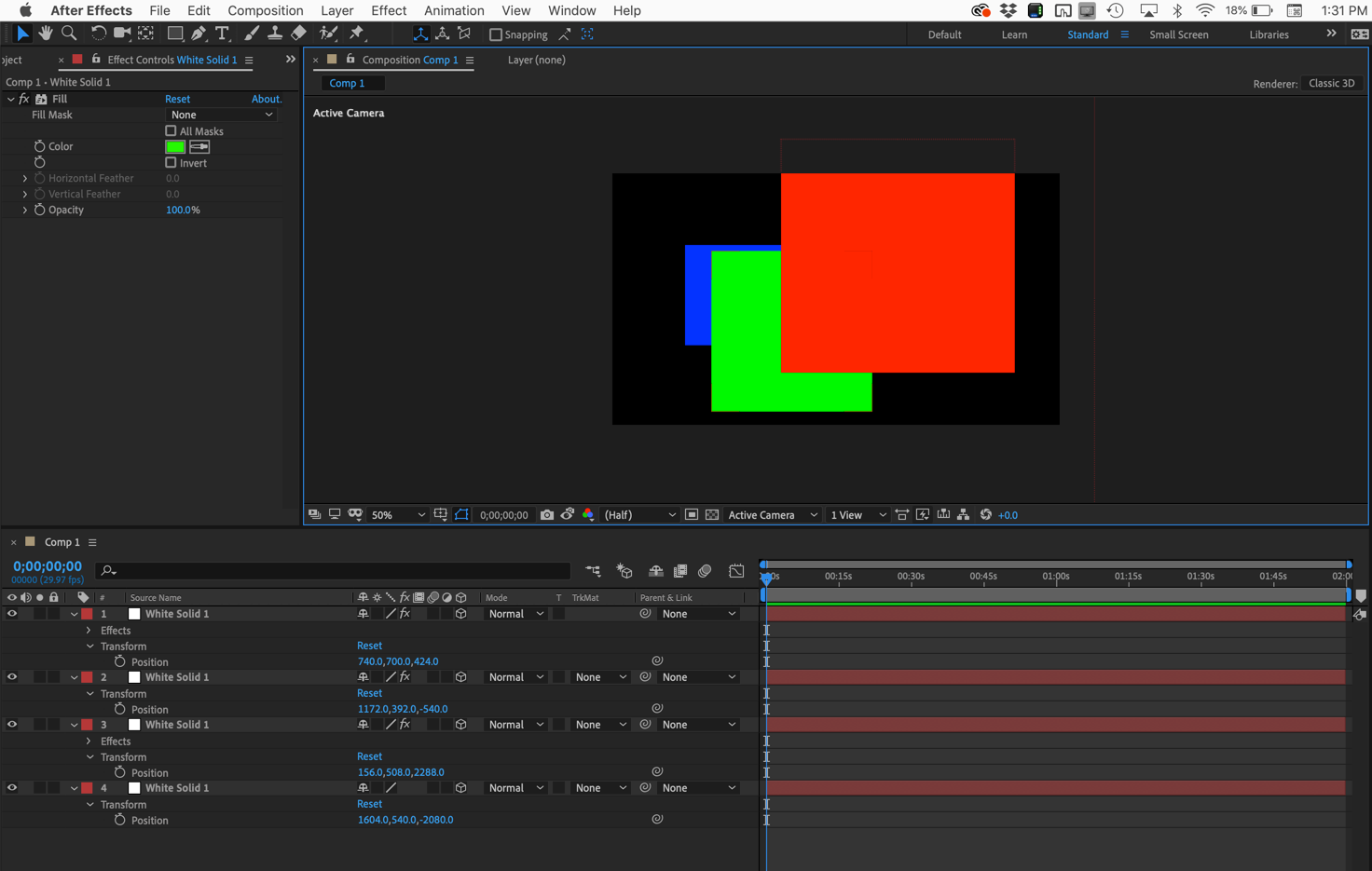Toggle the transparency grid icon
Screen dimensions: 1372x871
click(712, 515)
